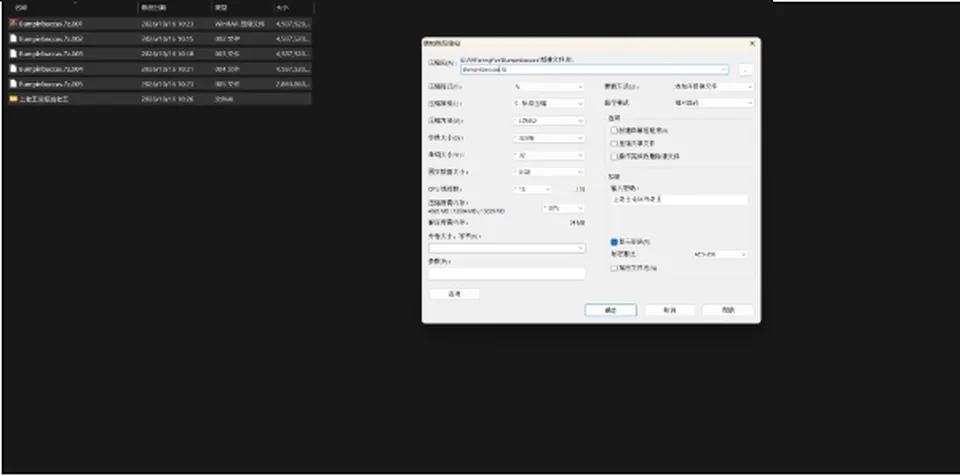Open the browse '...' button beside the archive path
Screen dimensions: 960x476
(x=745, y=70)
